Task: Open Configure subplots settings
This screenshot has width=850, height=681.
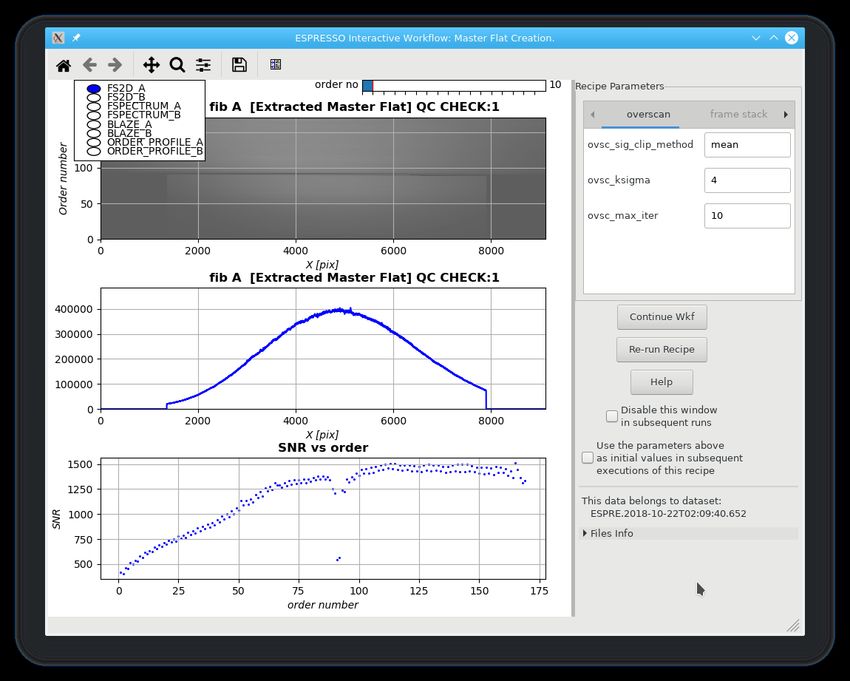Action: click(x=203, y=65)
